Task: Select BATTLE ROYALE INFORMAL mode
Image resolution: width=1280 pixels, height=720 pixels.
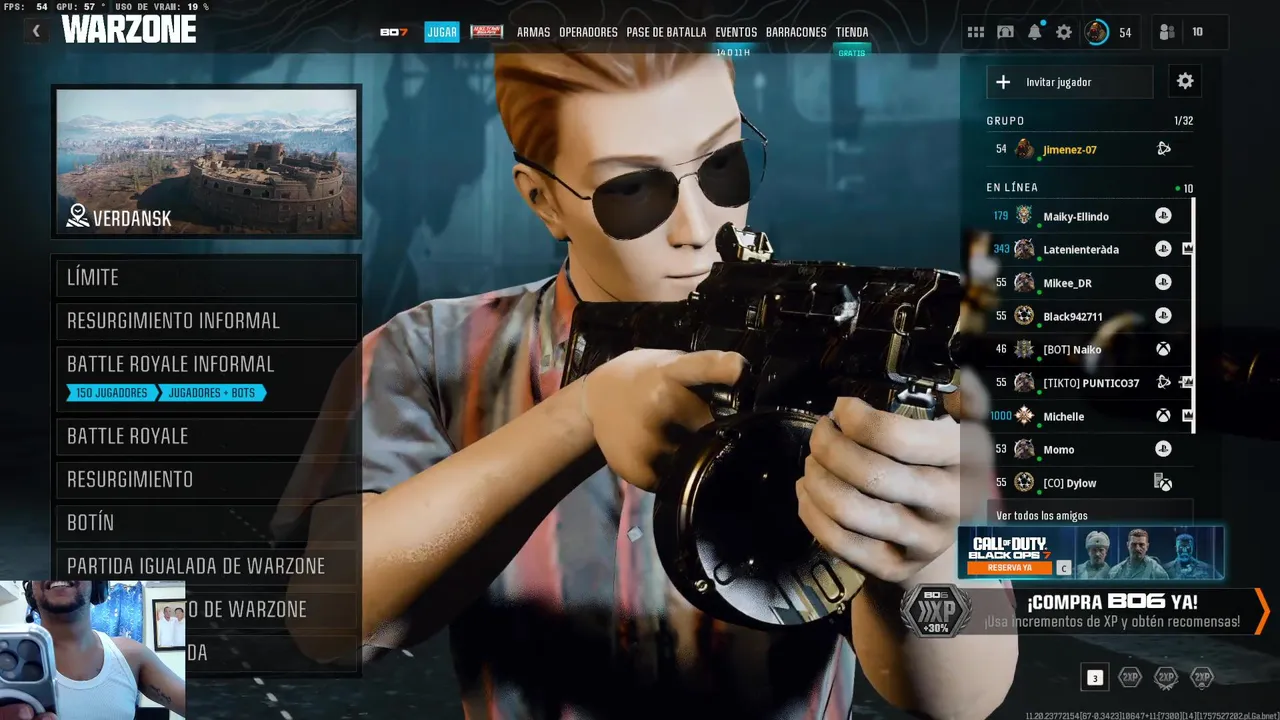Action: [207, 378]
